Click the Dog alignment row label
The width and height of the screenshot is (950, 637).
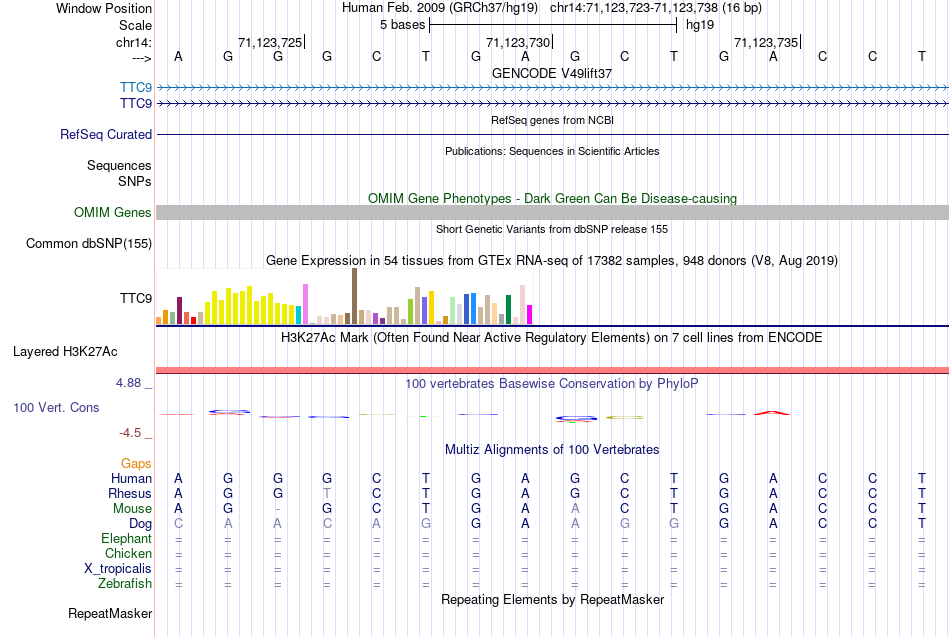tap(140, 524)
